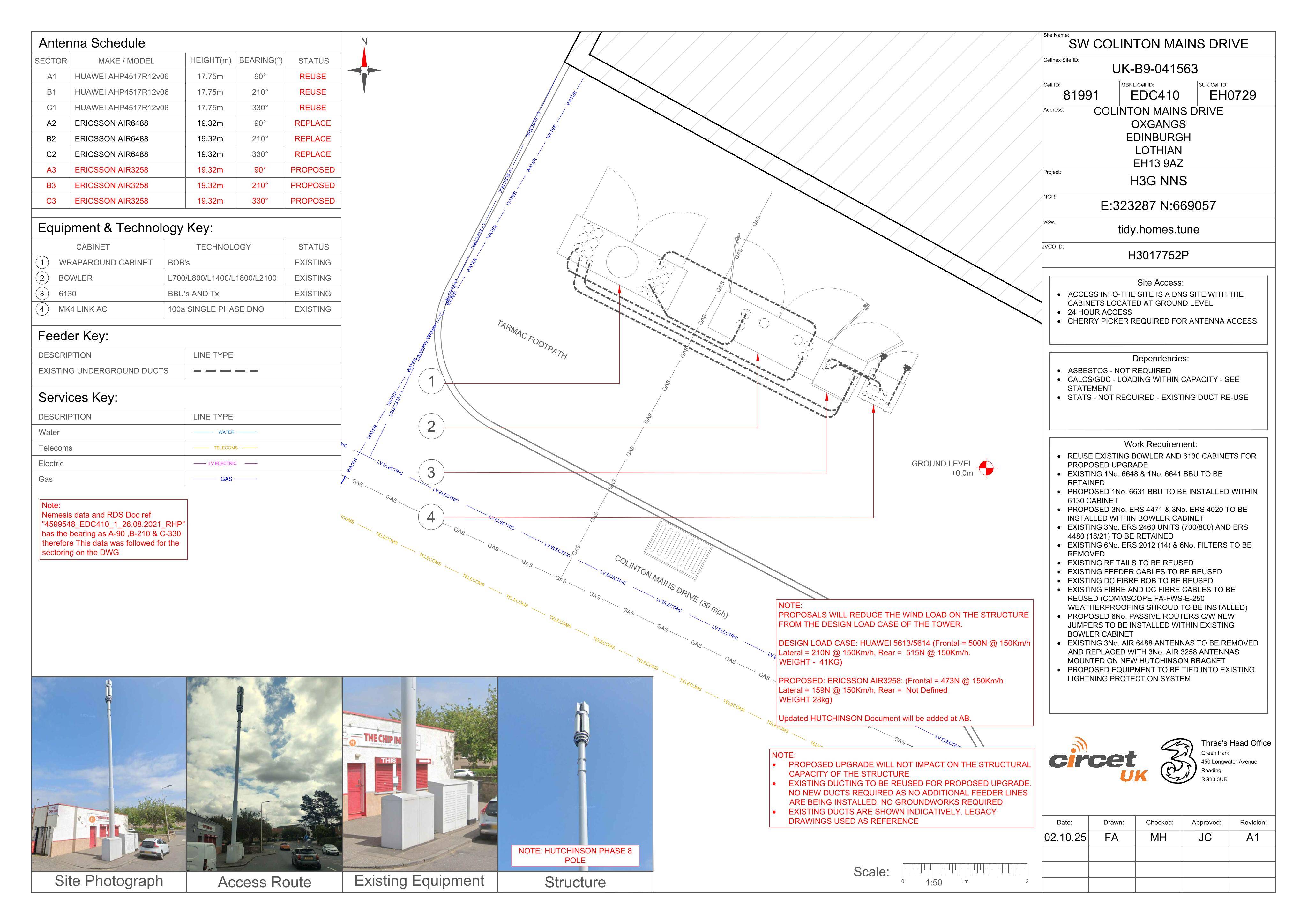The width and height of the screenshot is (1307, 924).
Task: Click the LV Electric line sample in Services Key
Action: pyautogui.click(x=225, y=463)
